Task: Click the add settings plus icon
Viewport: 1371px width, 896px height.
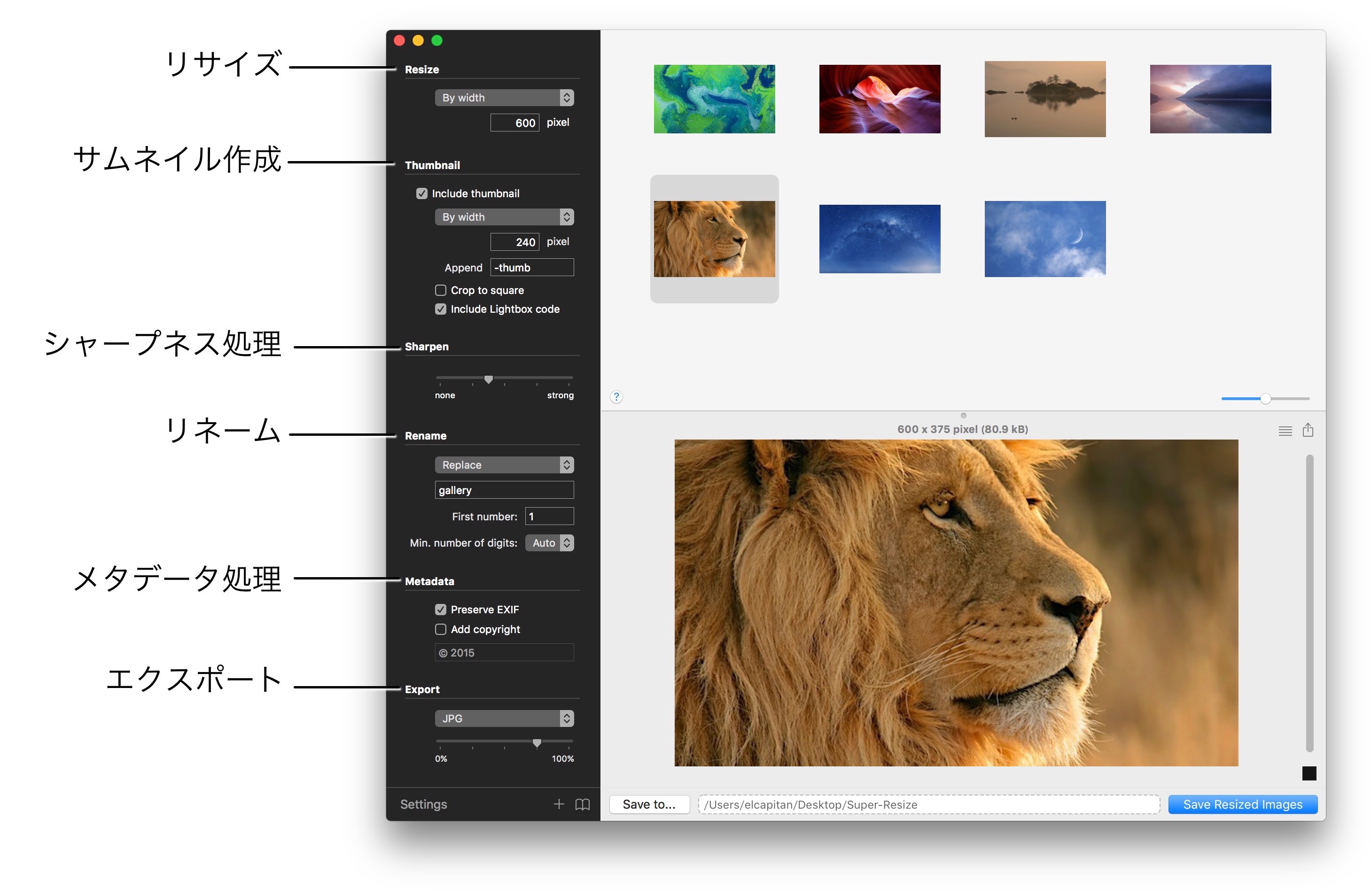Action: pyautogui.click(x=558, y=804)
